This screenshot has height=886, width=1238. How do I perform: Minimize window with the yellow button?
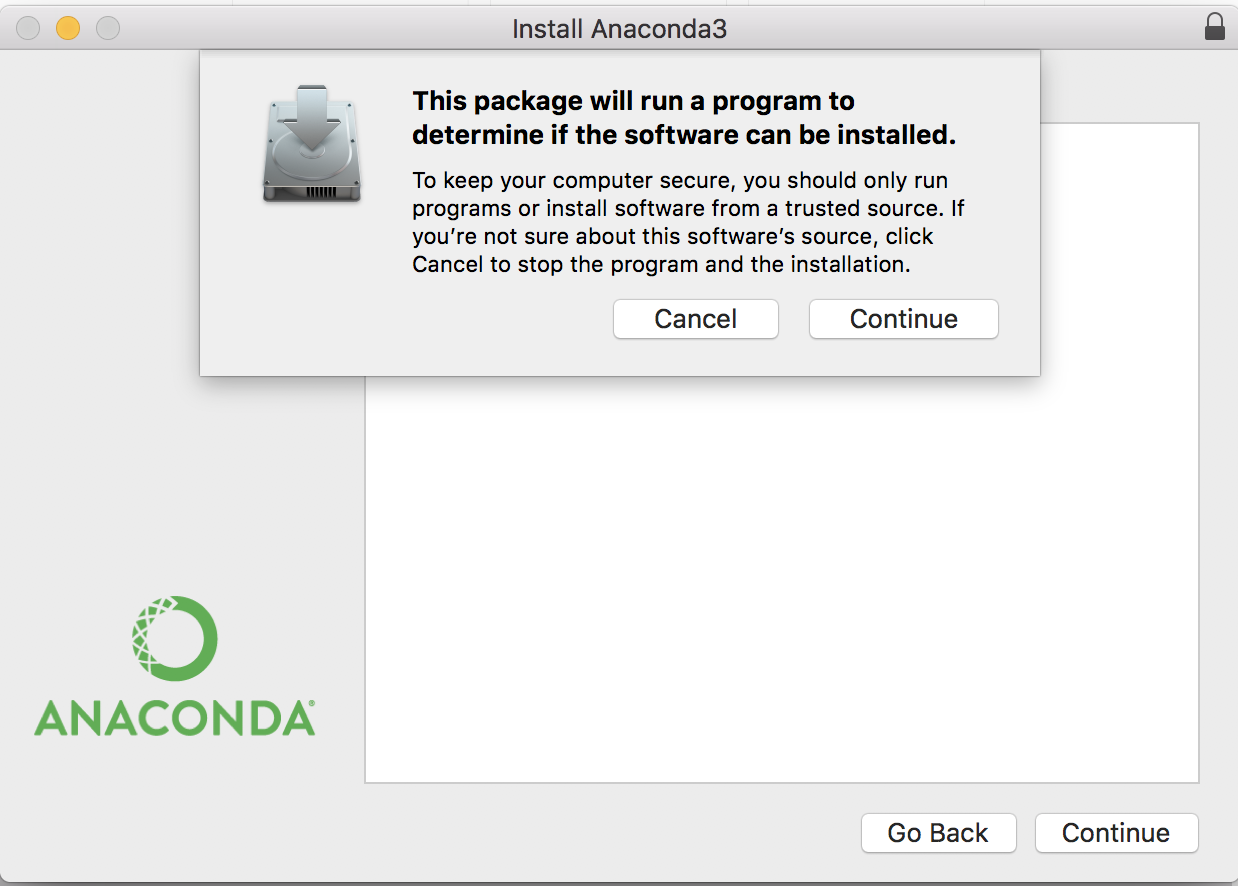(x=68, y=28)
